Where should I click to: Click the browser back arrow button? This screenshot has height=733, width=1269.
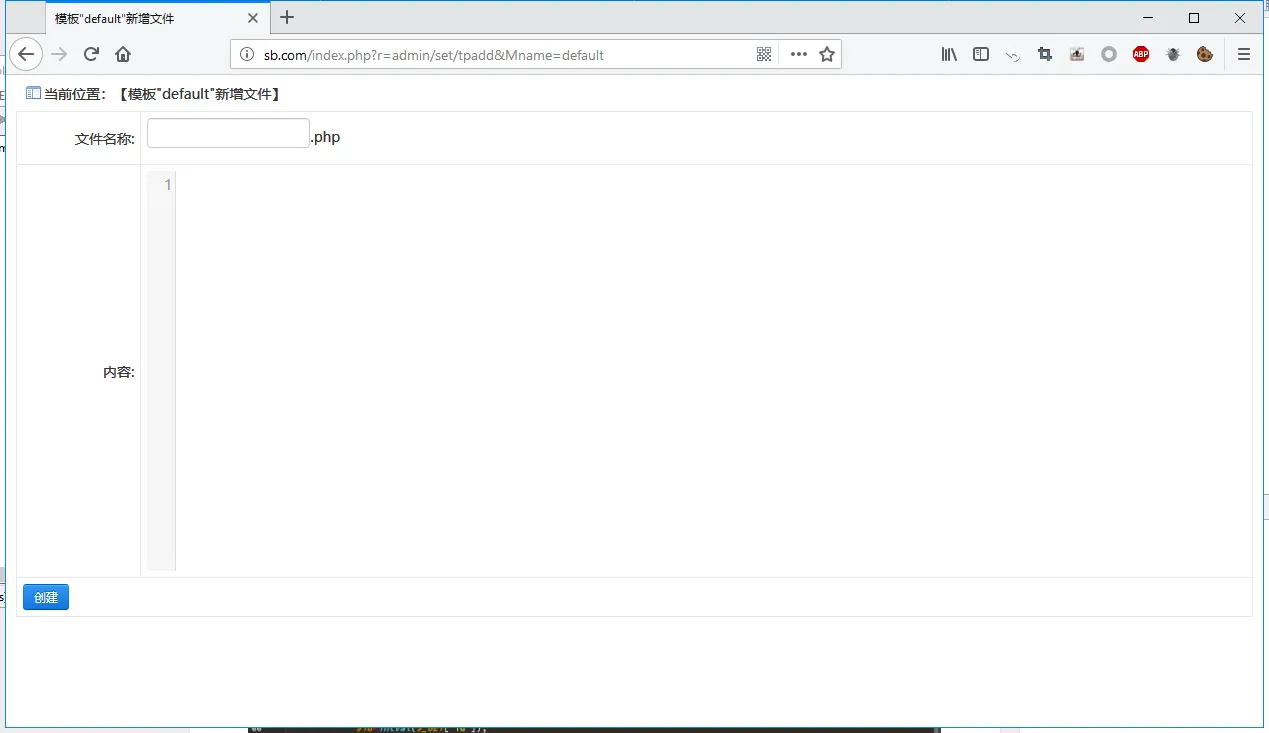(27, 55)
